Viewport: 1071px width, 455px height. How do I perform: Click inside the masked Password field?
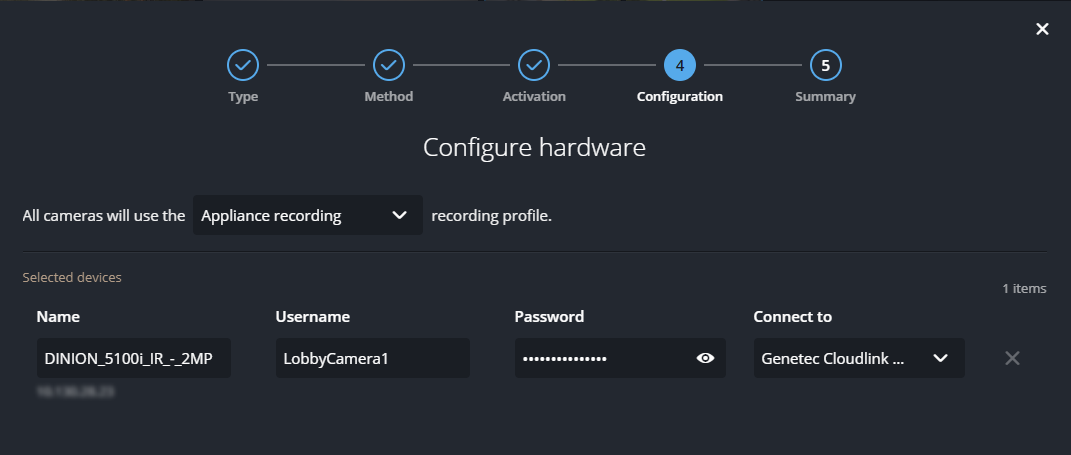tap(600, 358)
